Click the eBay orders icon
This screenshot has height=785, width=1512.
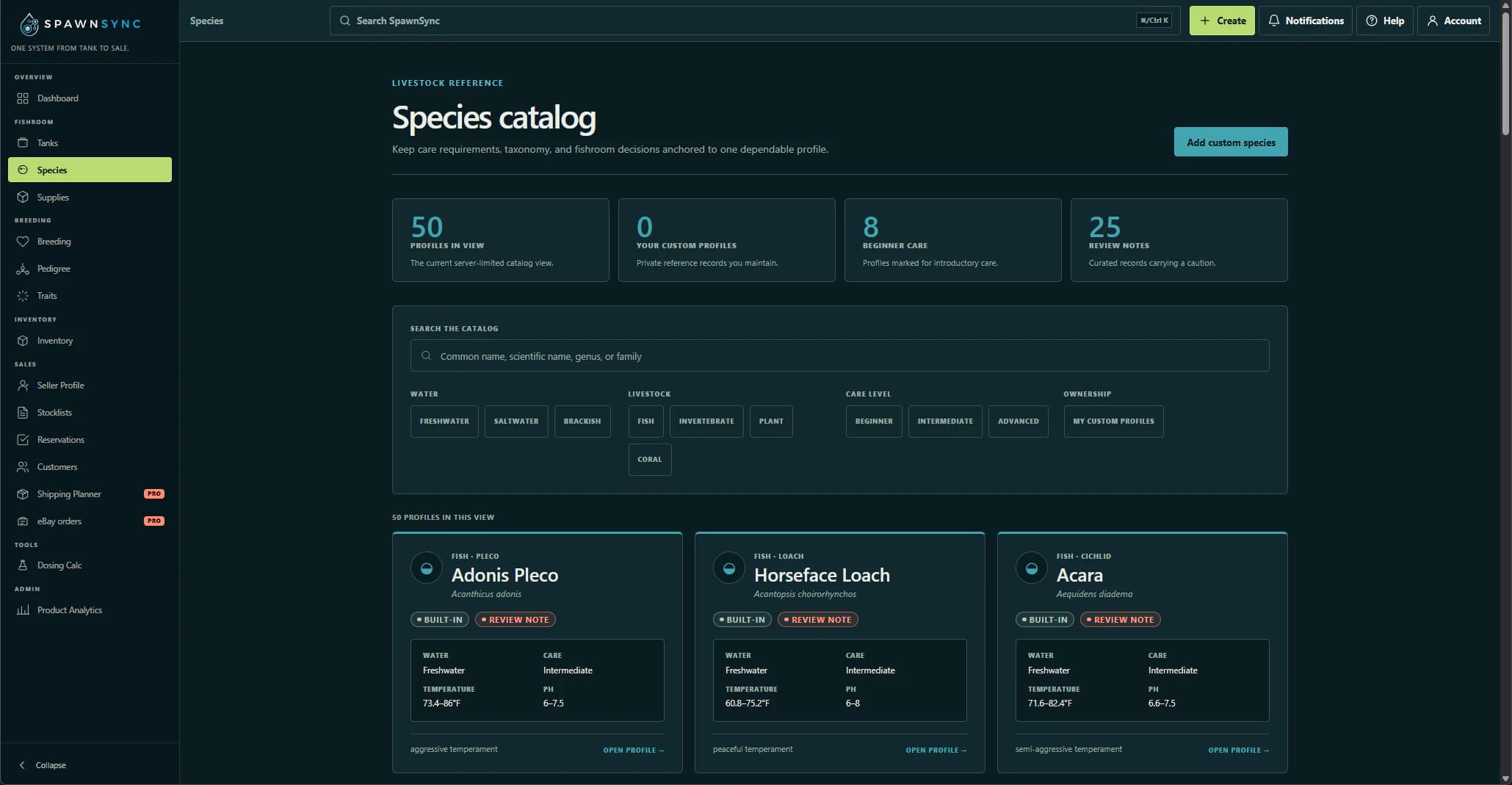[23, 521]
